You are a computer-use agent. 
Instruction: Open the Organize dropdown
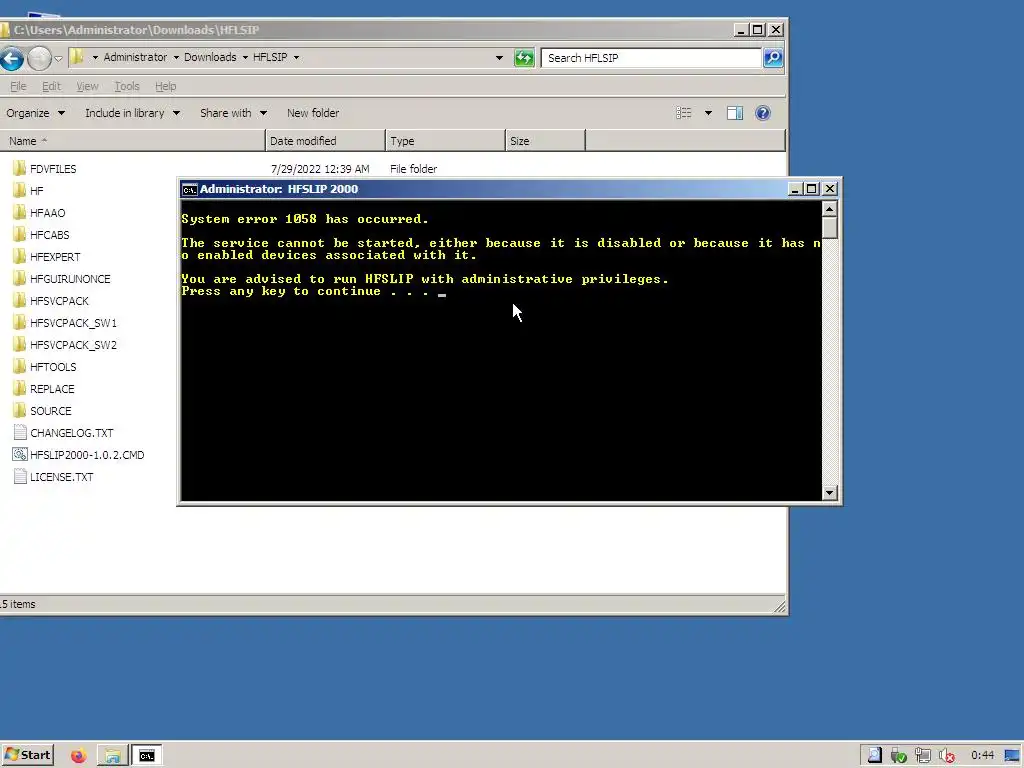tap(35, 113)
